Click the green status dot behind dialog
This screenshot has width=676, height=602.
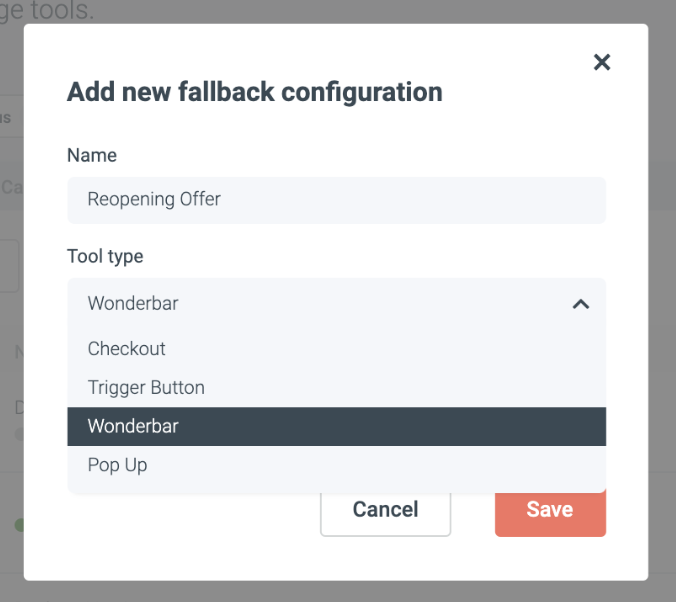[18, 525]
